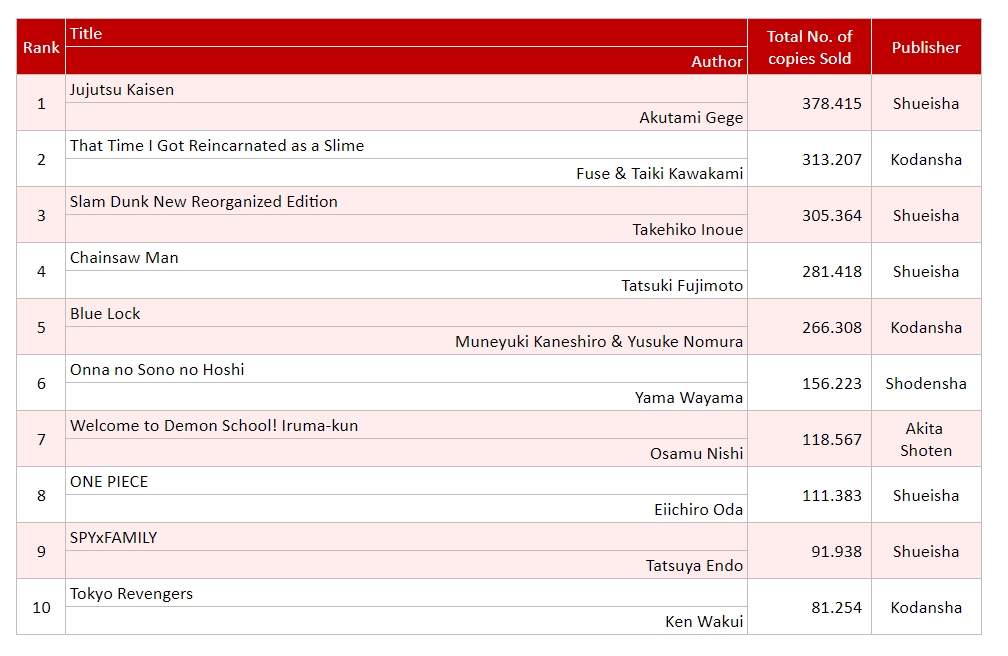Click the Rank column header
Viewport: 1008px width, 656px height.
click(x=41, y=48)
